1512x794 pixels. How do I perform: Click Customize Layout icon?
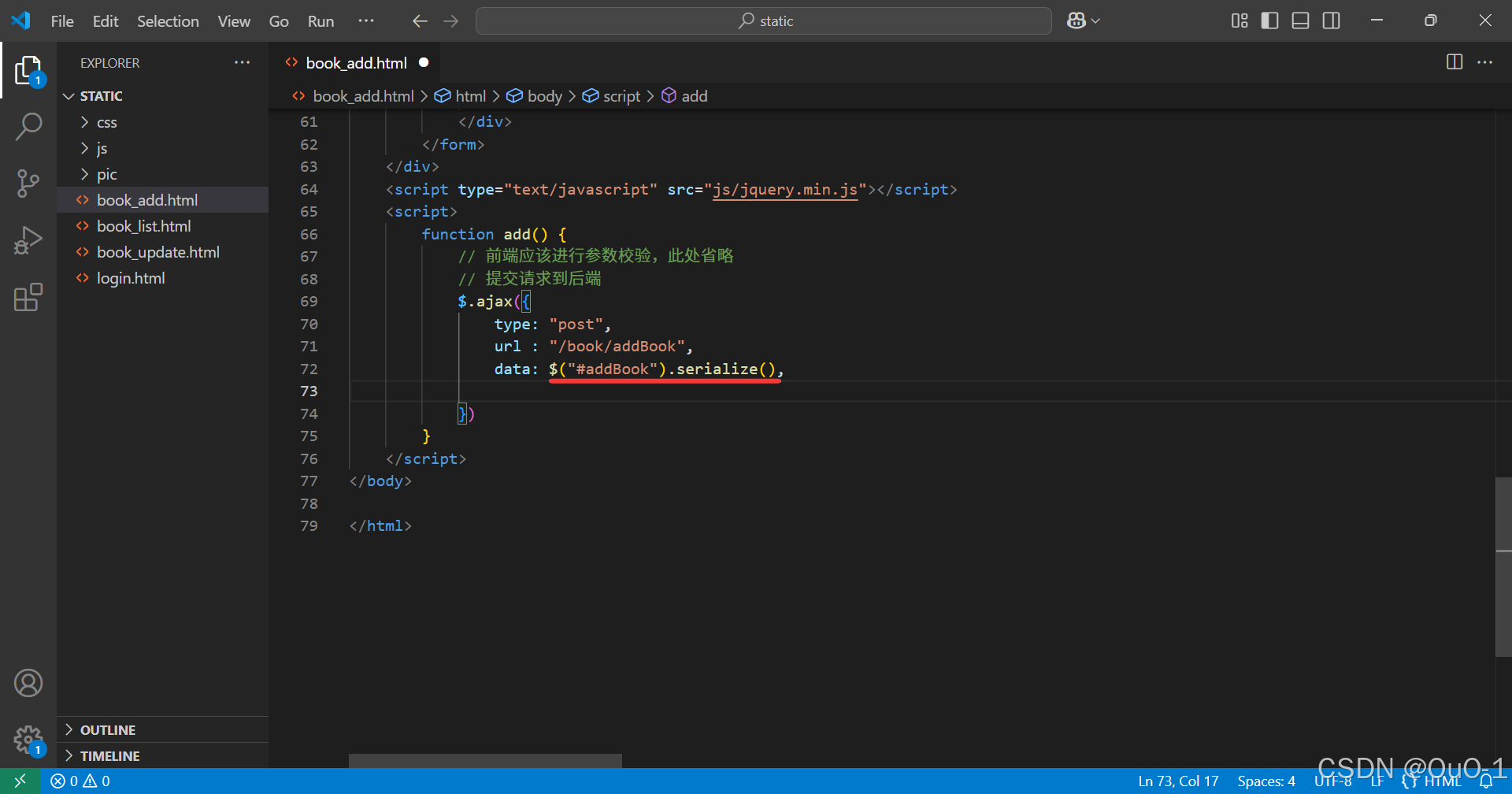pos(1240,20)
